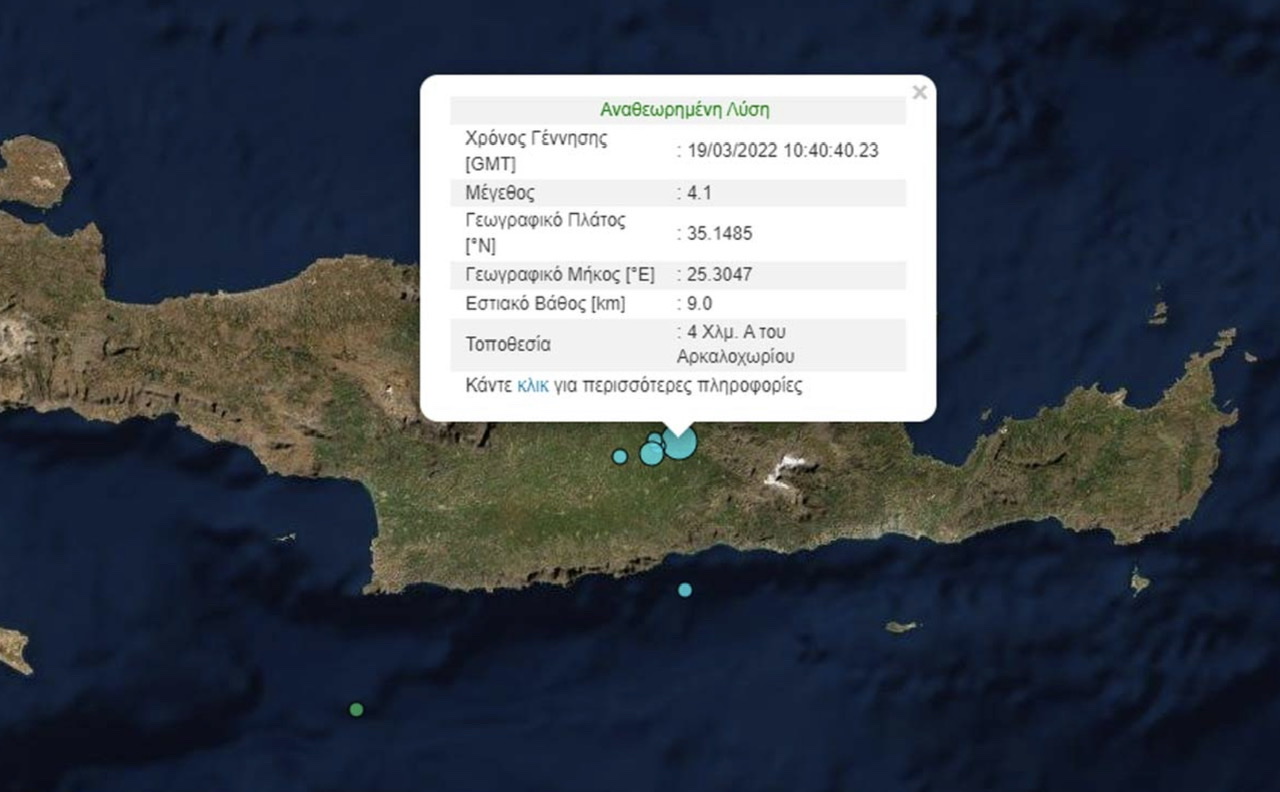Screen dimensions: 1280x792
Task: Select the leftmost blue marker in central Crete
Action: (x=620, y=456)
